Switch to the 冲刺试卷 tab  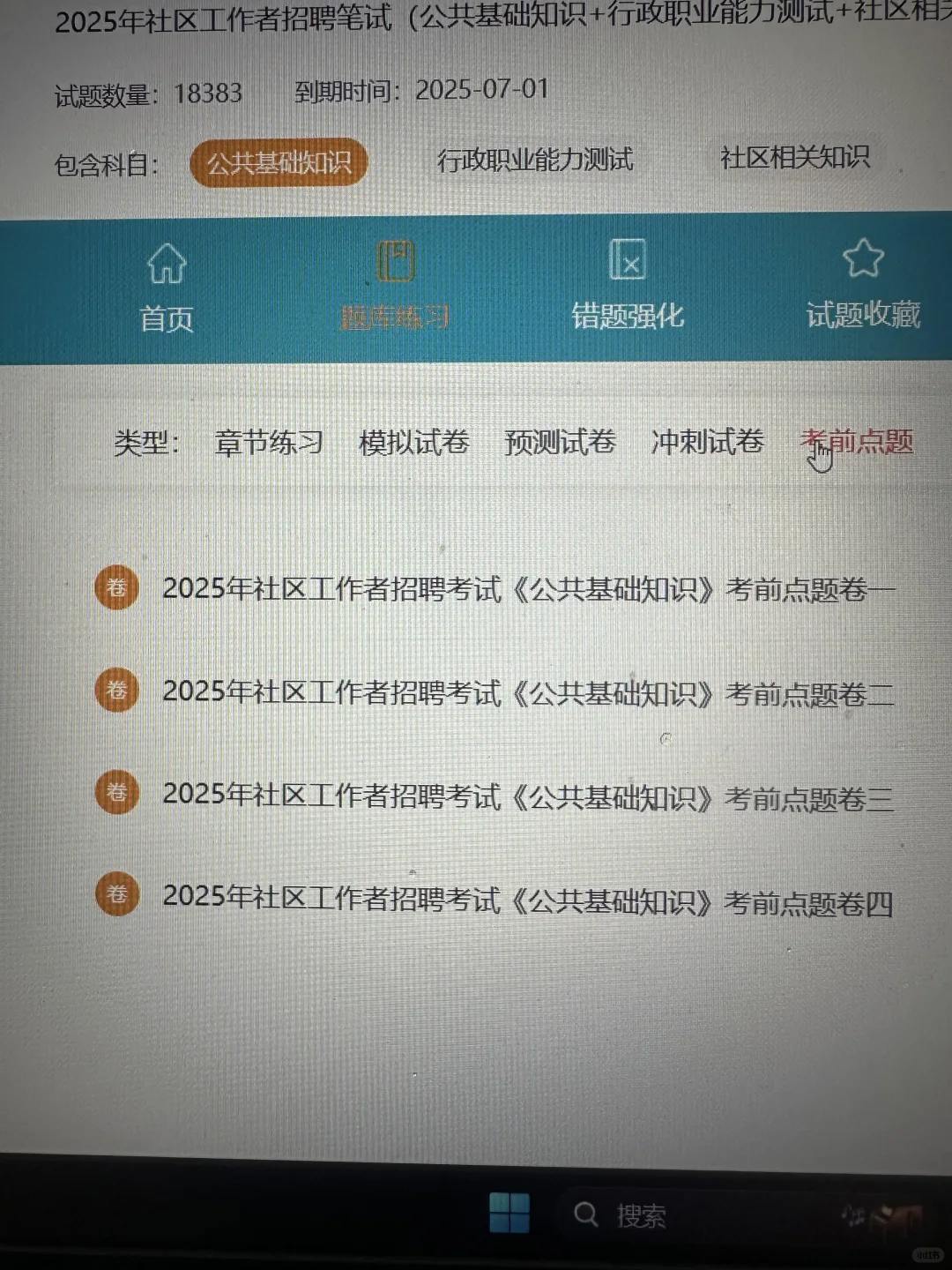[707, 444]
